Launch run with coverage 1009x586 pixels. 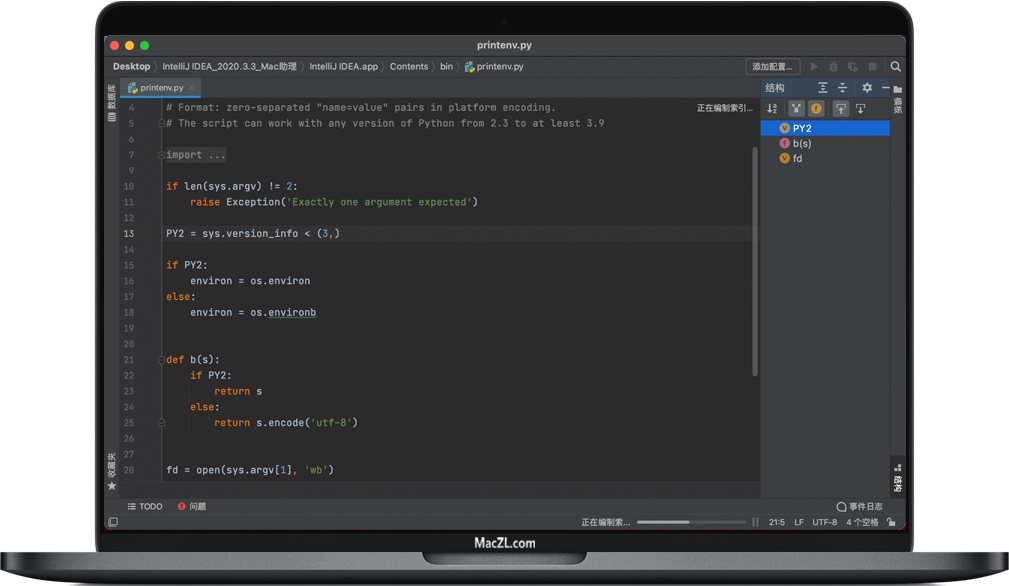pos(851,67)
